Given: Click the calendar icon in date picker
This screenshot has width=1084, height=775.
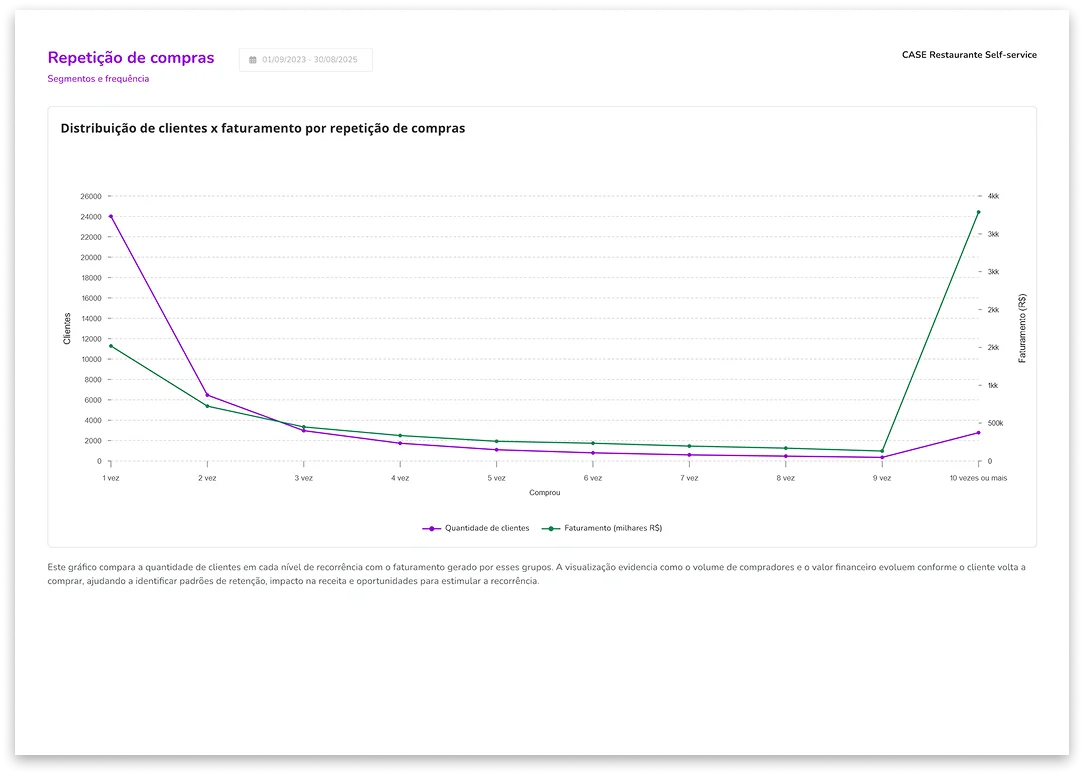Looking at the screenshot, I should click(252, 60).
